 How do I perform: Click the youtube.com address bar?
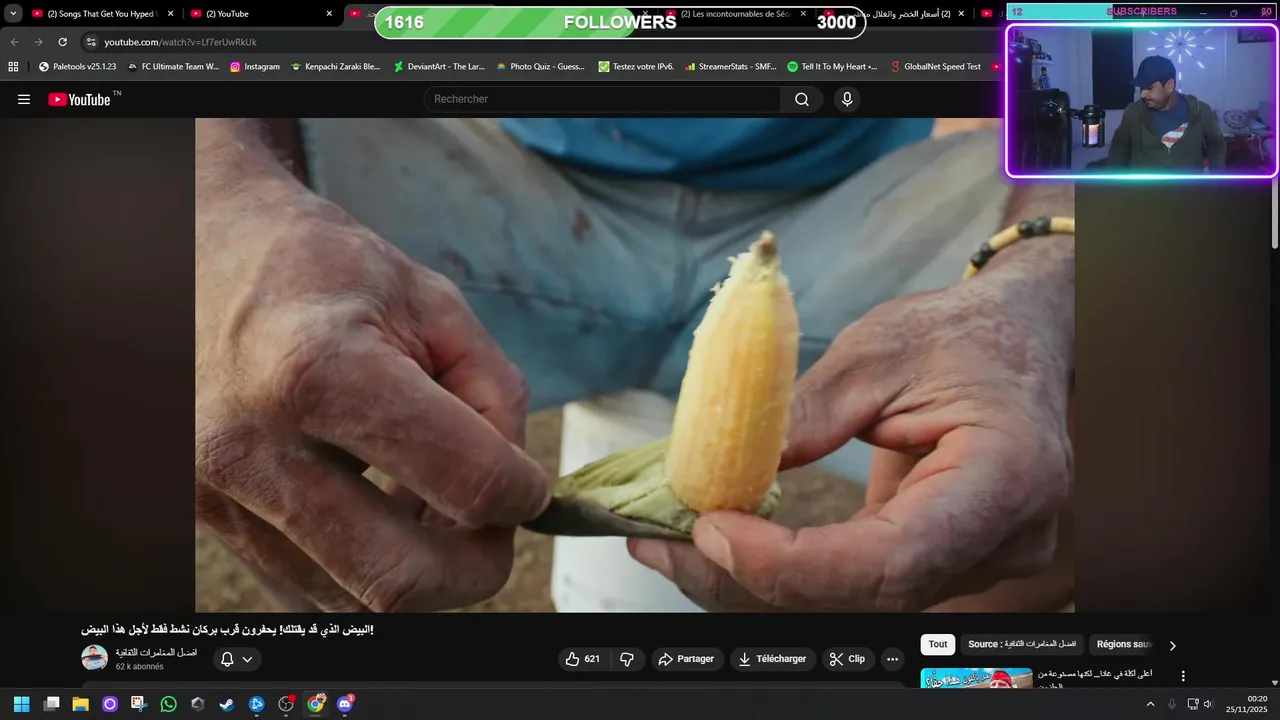540,42
